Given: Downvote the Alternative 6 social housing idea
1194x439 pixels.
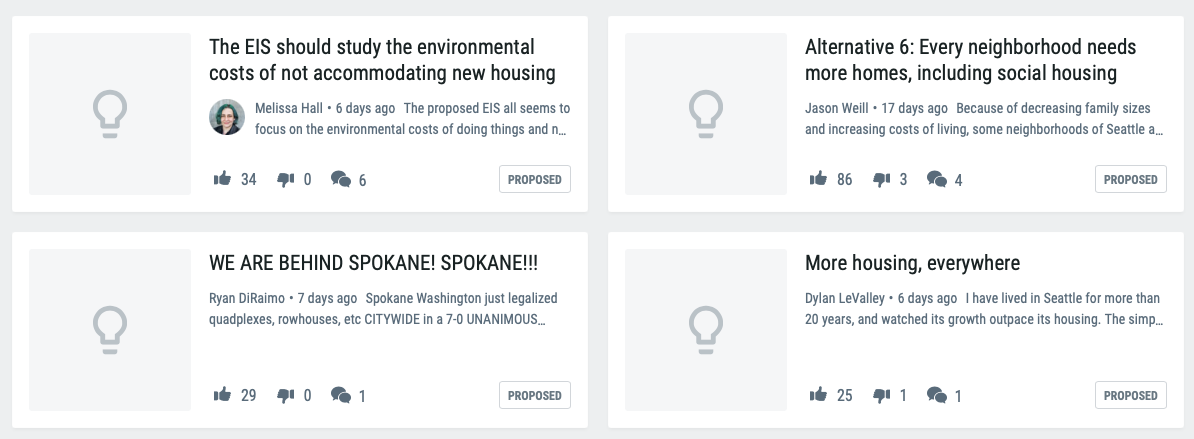Looking at the screenshot, I should click(x=881, y=180).
